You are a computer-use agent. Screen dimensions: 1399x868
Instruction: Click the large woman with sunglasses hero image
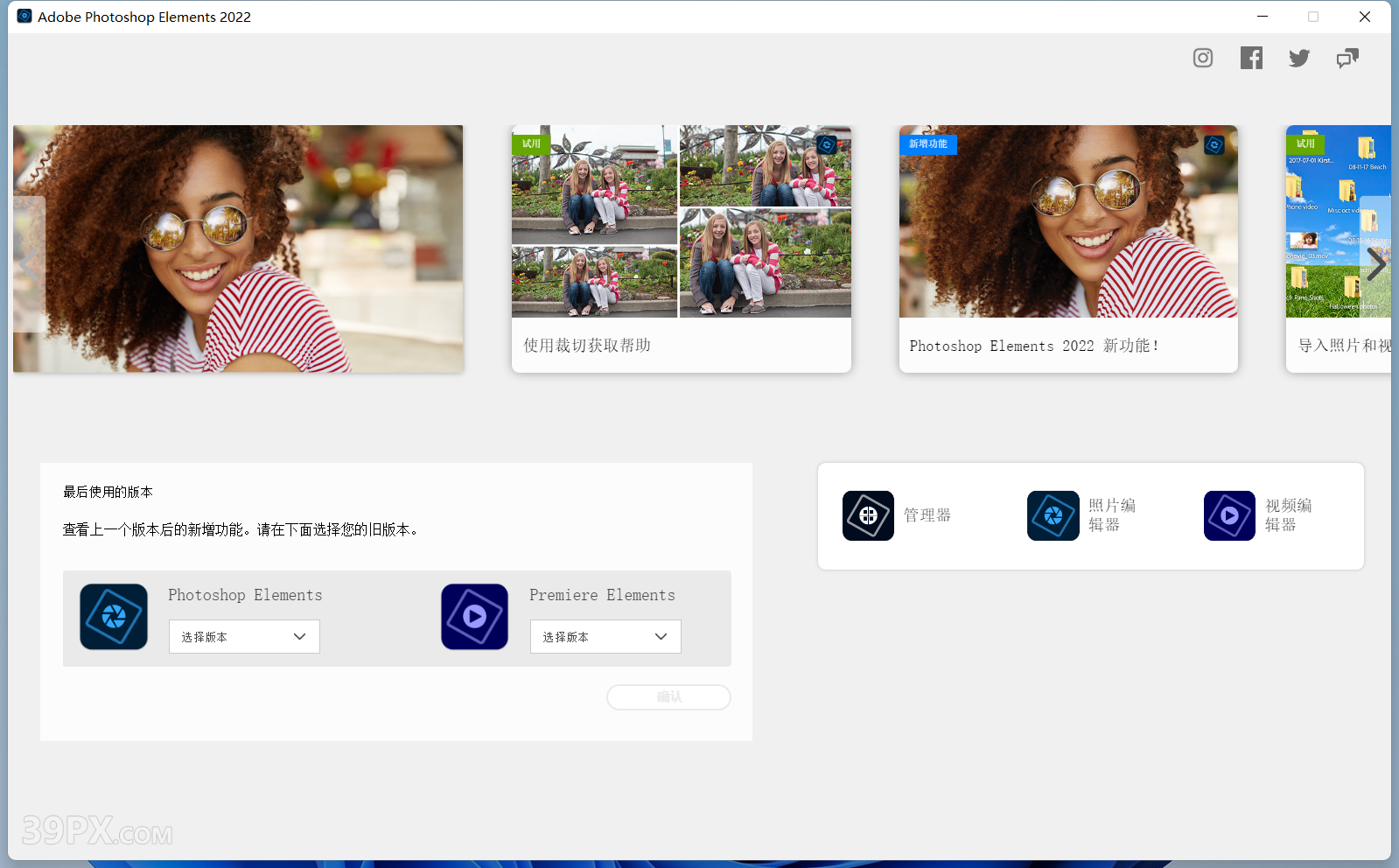click(238, 248)
